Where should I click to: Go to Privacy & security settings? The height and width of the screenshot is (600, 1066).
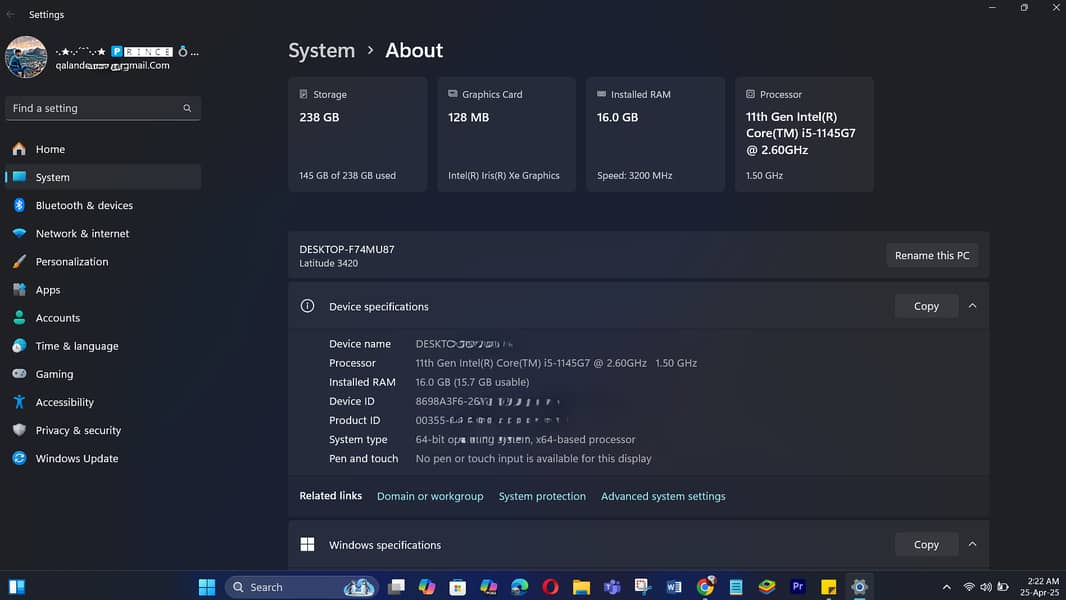(103, 430)
